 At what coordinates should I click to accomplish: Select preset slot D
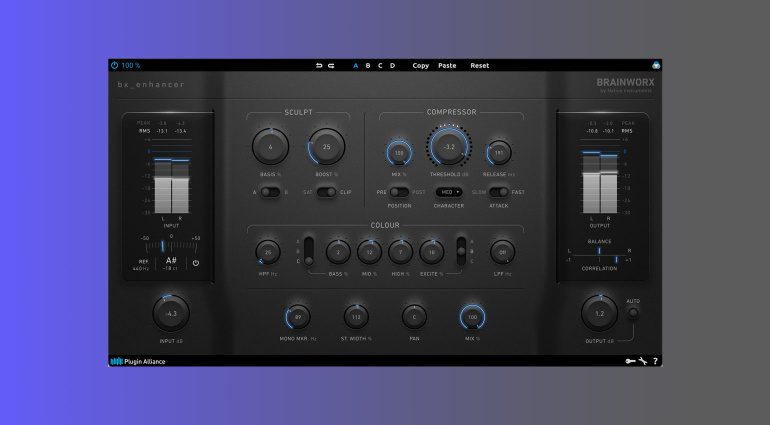[392, 66]
